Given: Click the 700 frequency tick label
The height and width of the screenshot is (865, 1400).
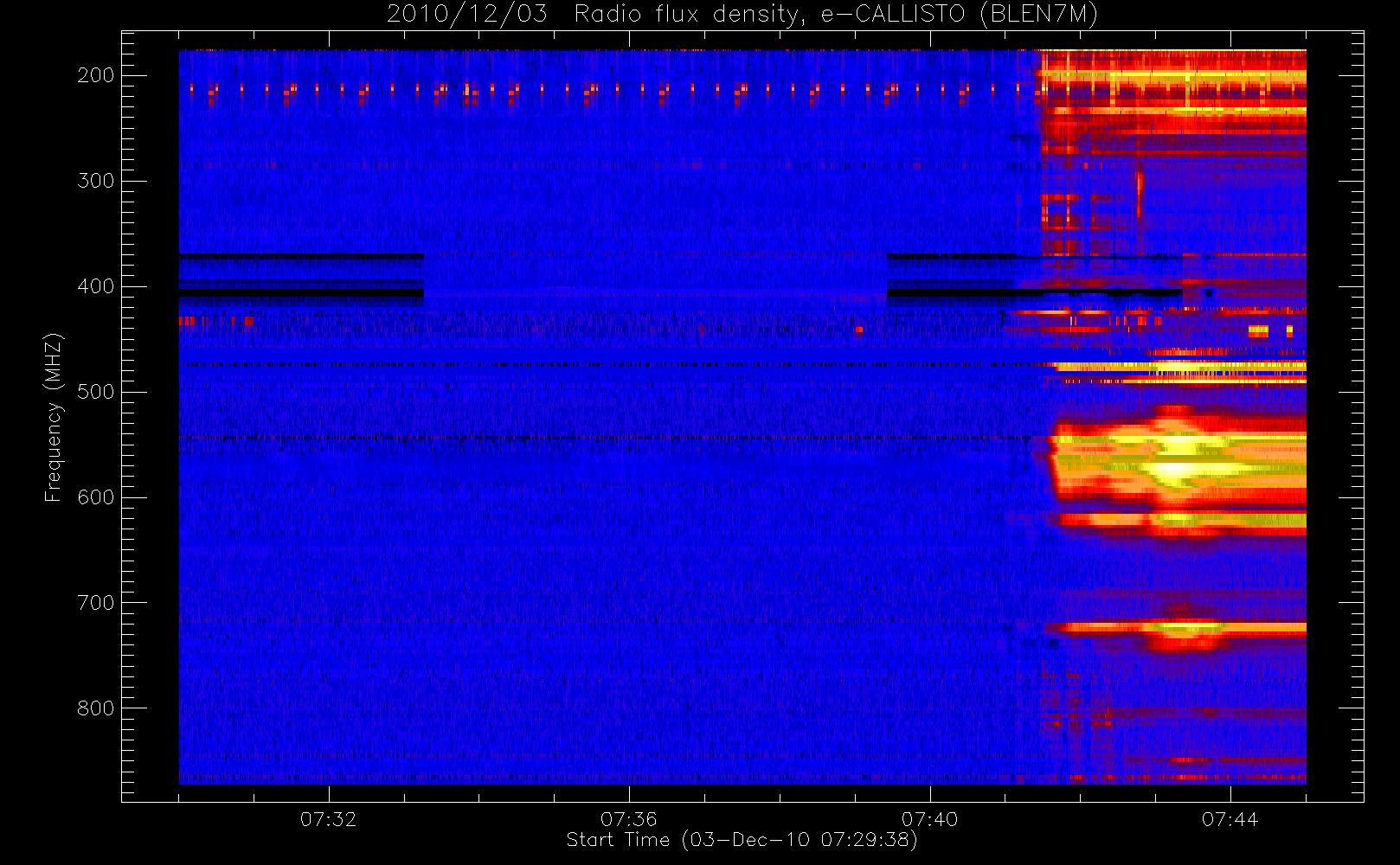Looking at the screenshot, I should (x=96, y=603).
